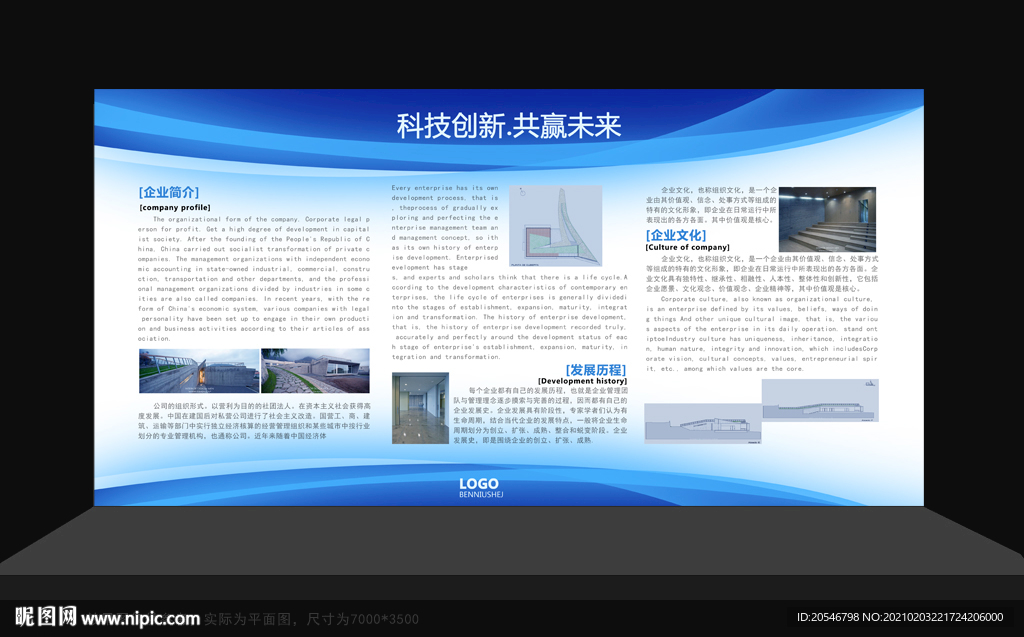Open the stone path building photo
The image size is (1024, 637).
[x=315, y=370]
